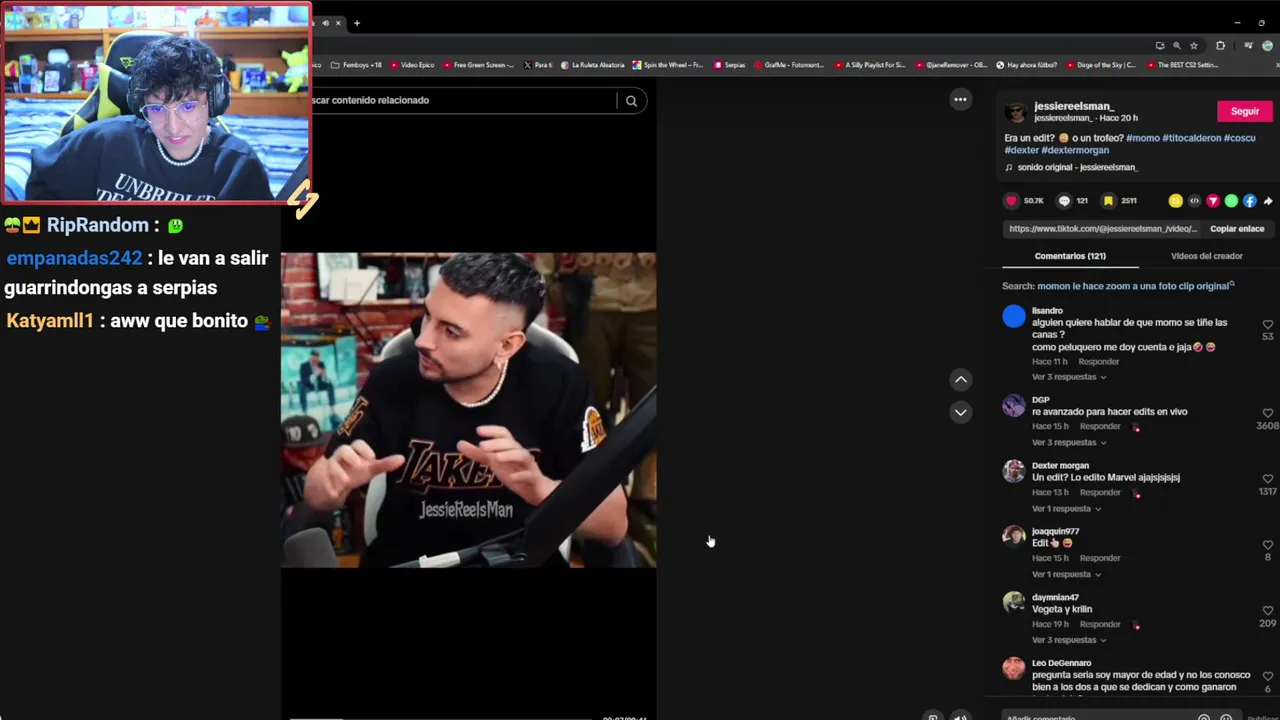The image size is (1280, 720).
Task: Expand 'Ver 1 respuesta' under Dexter morgan's comment
Action: 1066,508
